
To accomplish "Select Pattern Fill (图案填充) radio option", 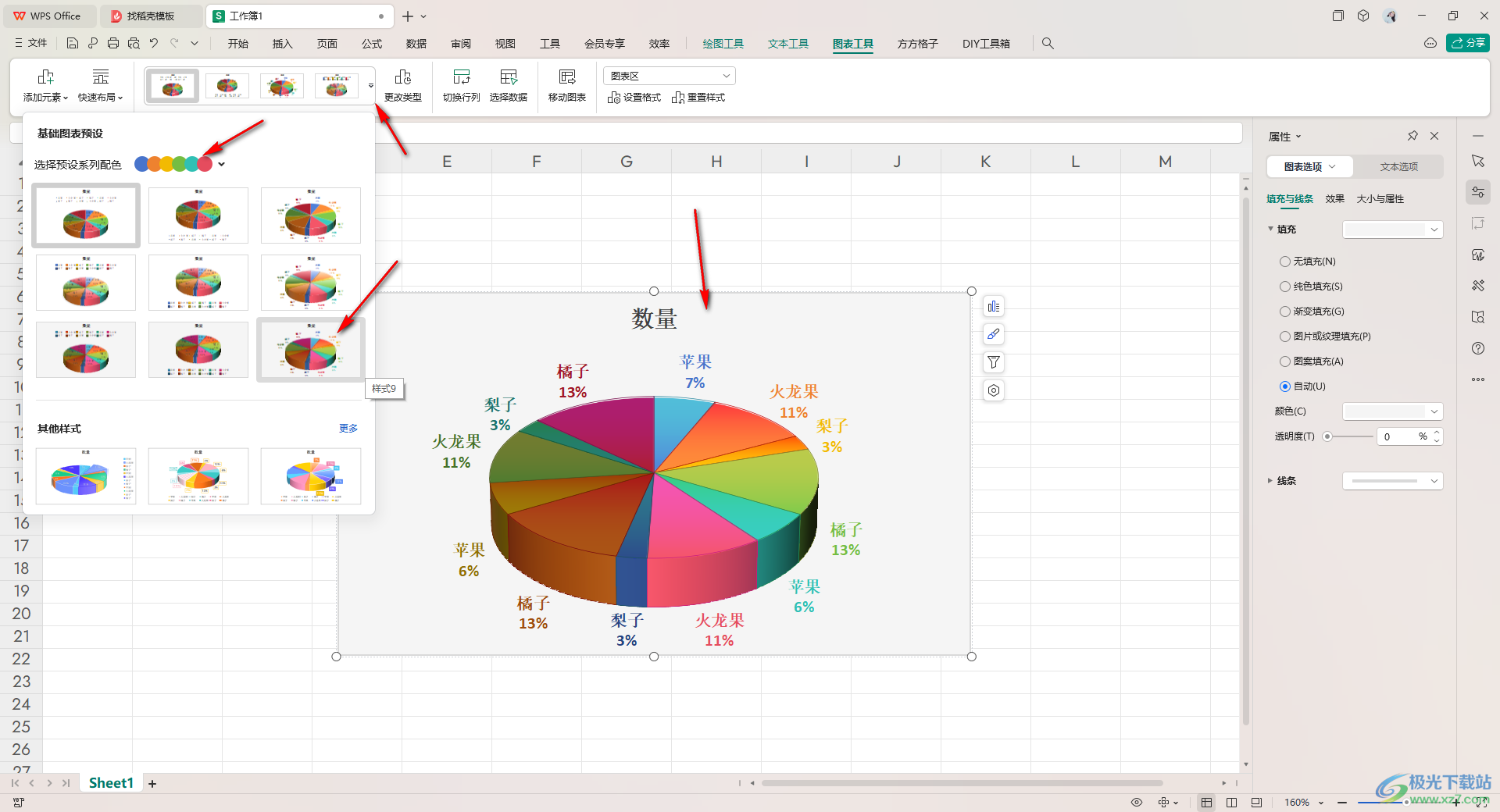I will click(x=1284, y=361).
